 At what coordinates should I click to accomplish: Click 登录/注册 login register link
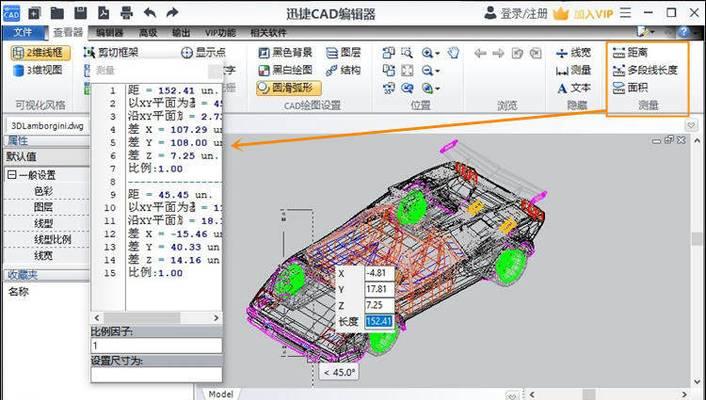coord(516,14)
